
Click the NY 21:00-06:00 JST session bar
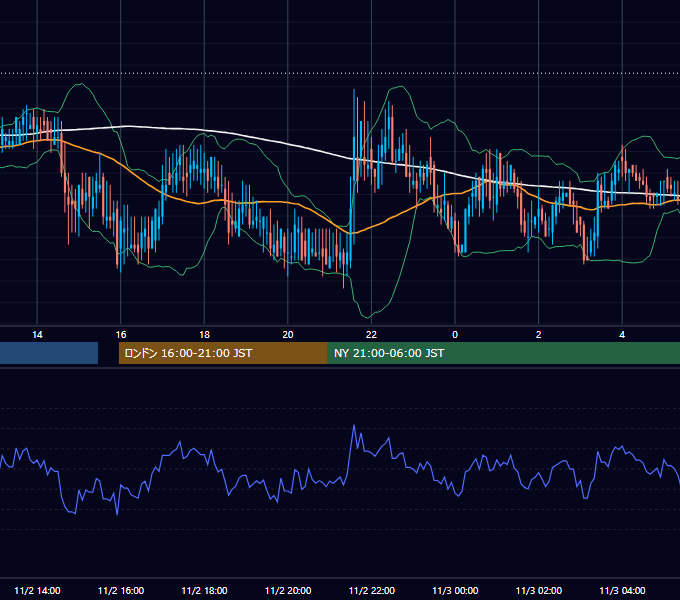pyautogui.click(x=503, y=353)
